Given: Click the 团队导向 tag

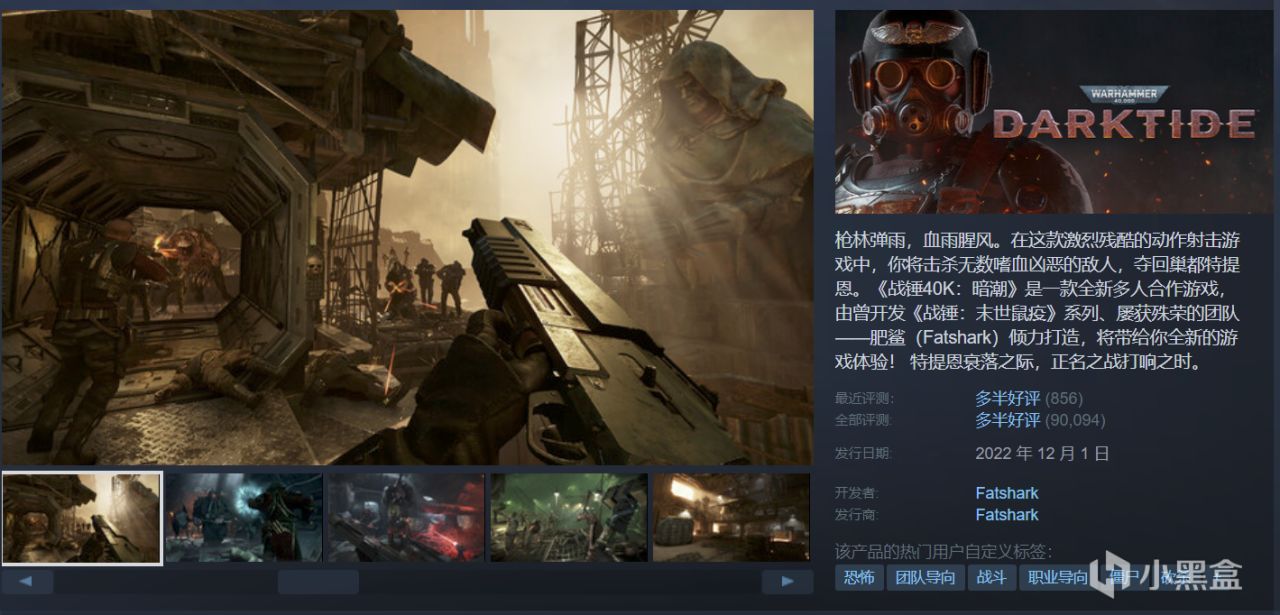Looking at the screenshot, I should pos(926,577).
